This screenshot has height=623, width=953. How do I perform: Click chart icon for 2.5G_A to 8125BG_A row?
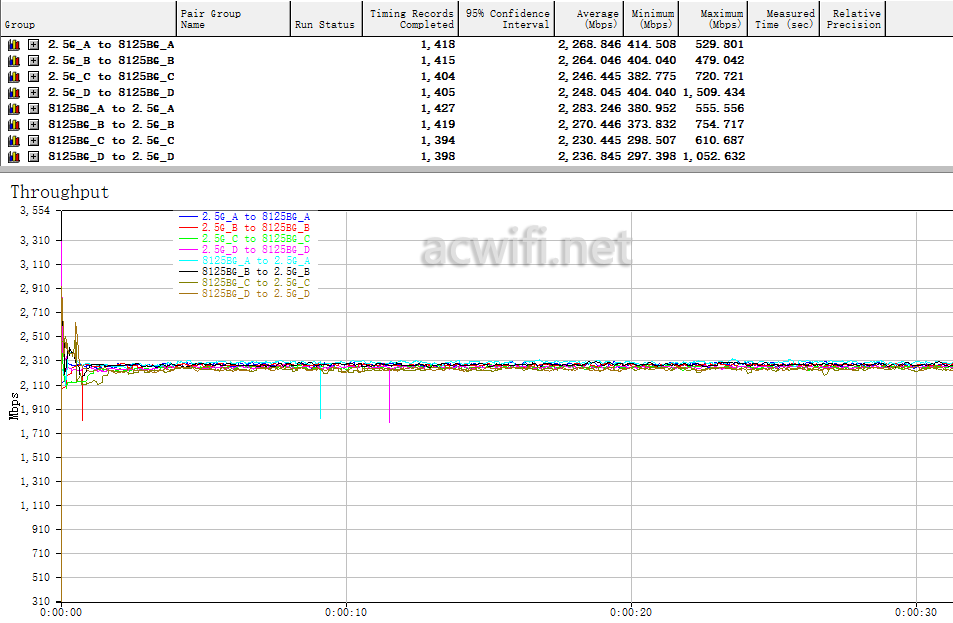pyautogui.click(x=14, y=44)
